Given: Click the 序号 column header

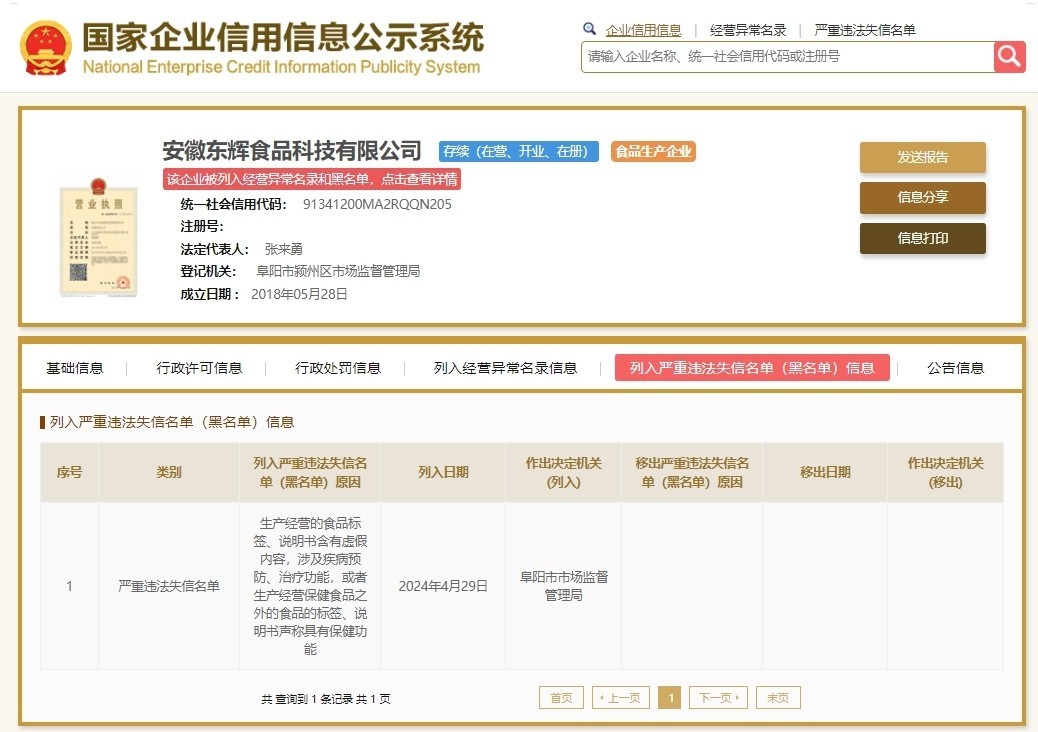Looking at the screenshot, I should (70, 472).
